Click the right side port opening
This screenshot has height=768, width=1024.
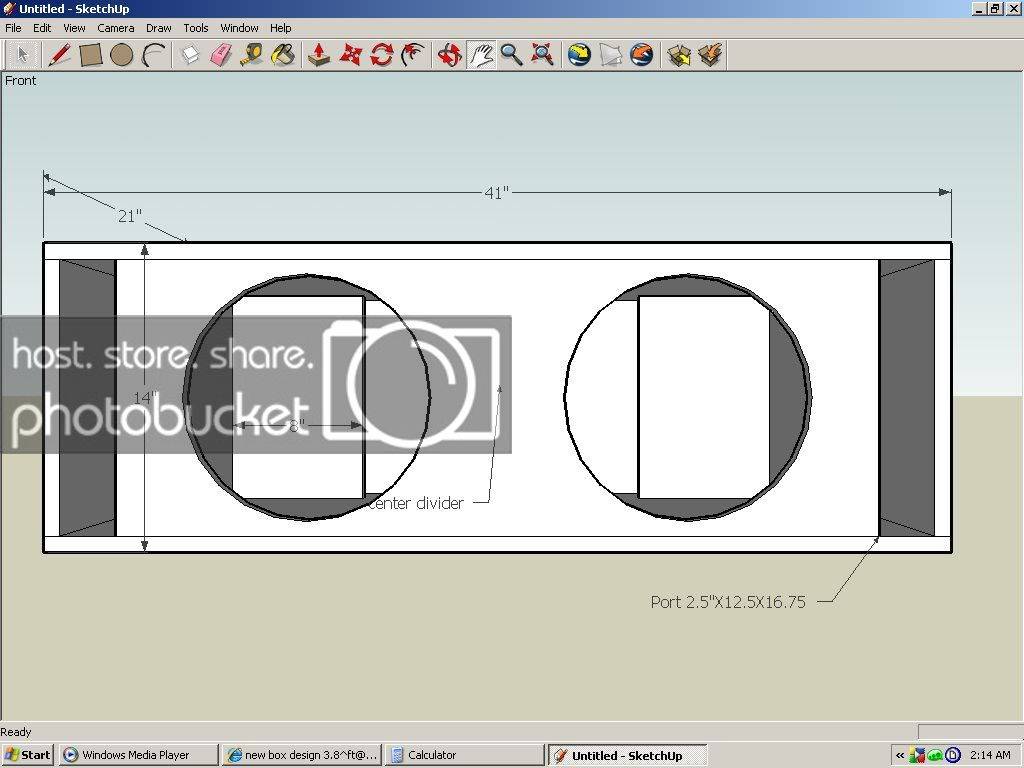[x=906, y=398]
